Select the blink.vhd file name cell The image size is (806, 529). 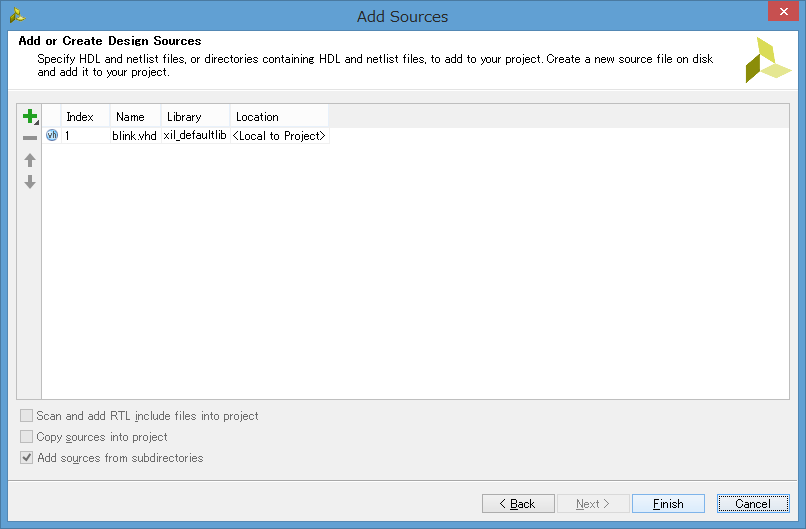point(134,135)
